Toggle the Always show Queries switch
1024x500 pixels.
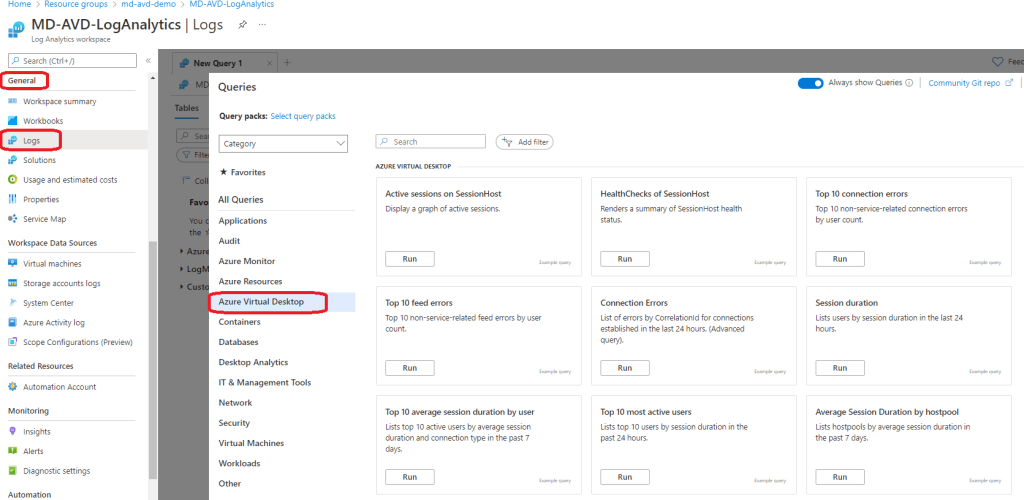tap(810, 83)
